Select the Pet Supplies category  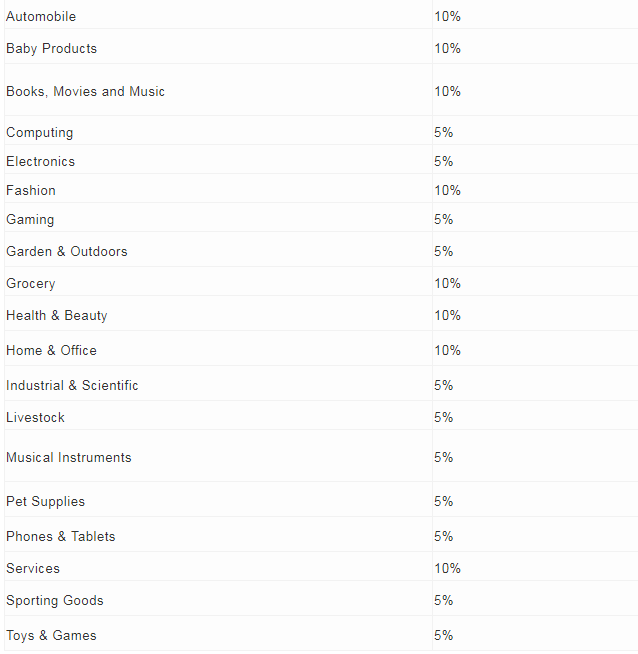pyautogui.click(x=45, y=501)
